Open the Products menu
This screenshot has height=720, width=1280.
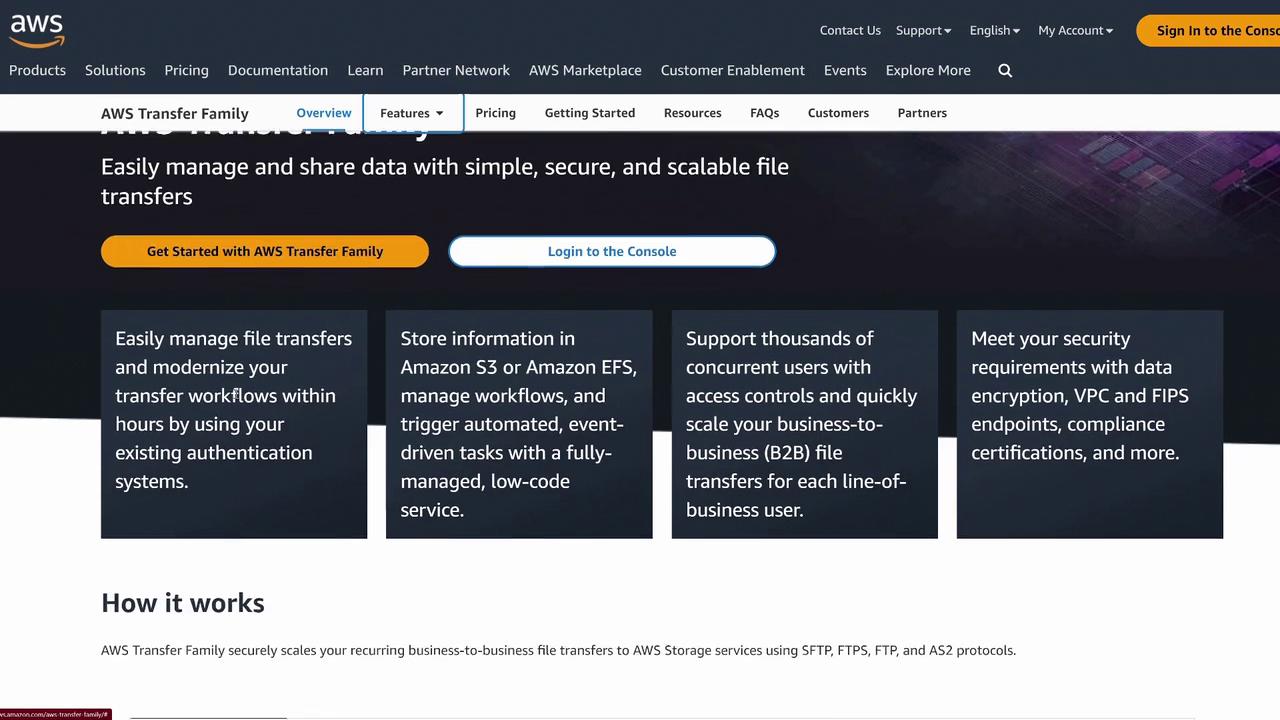[37, 70]
